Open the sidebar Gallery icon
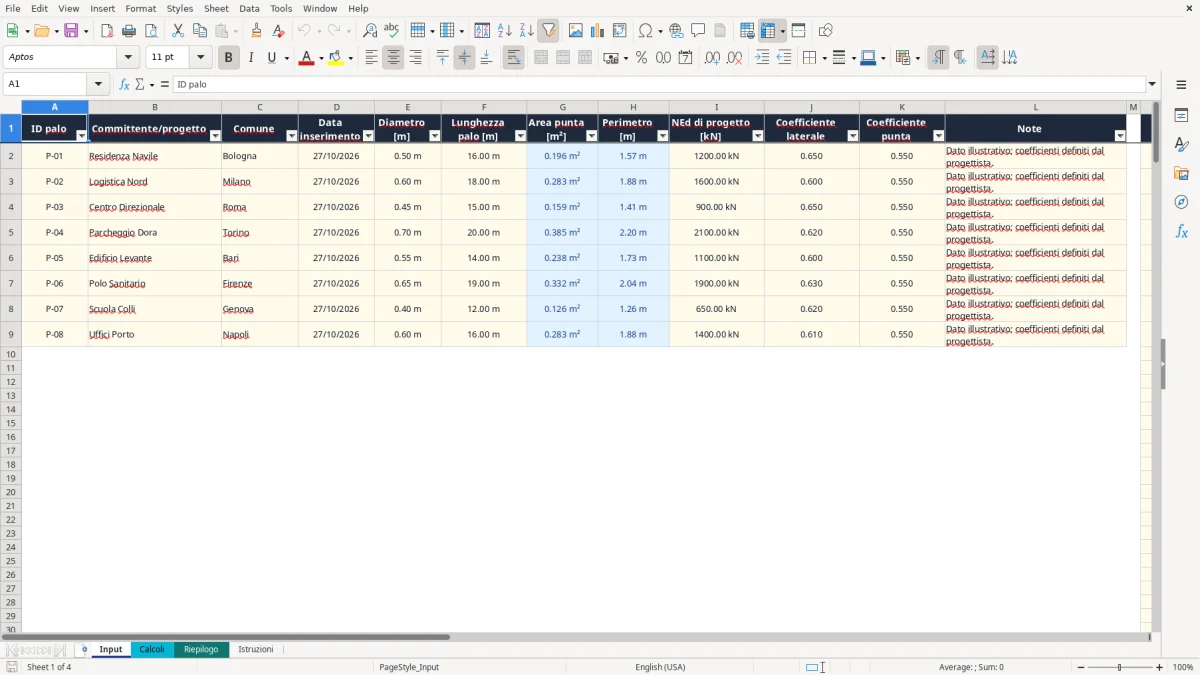 coord(1181,174)
